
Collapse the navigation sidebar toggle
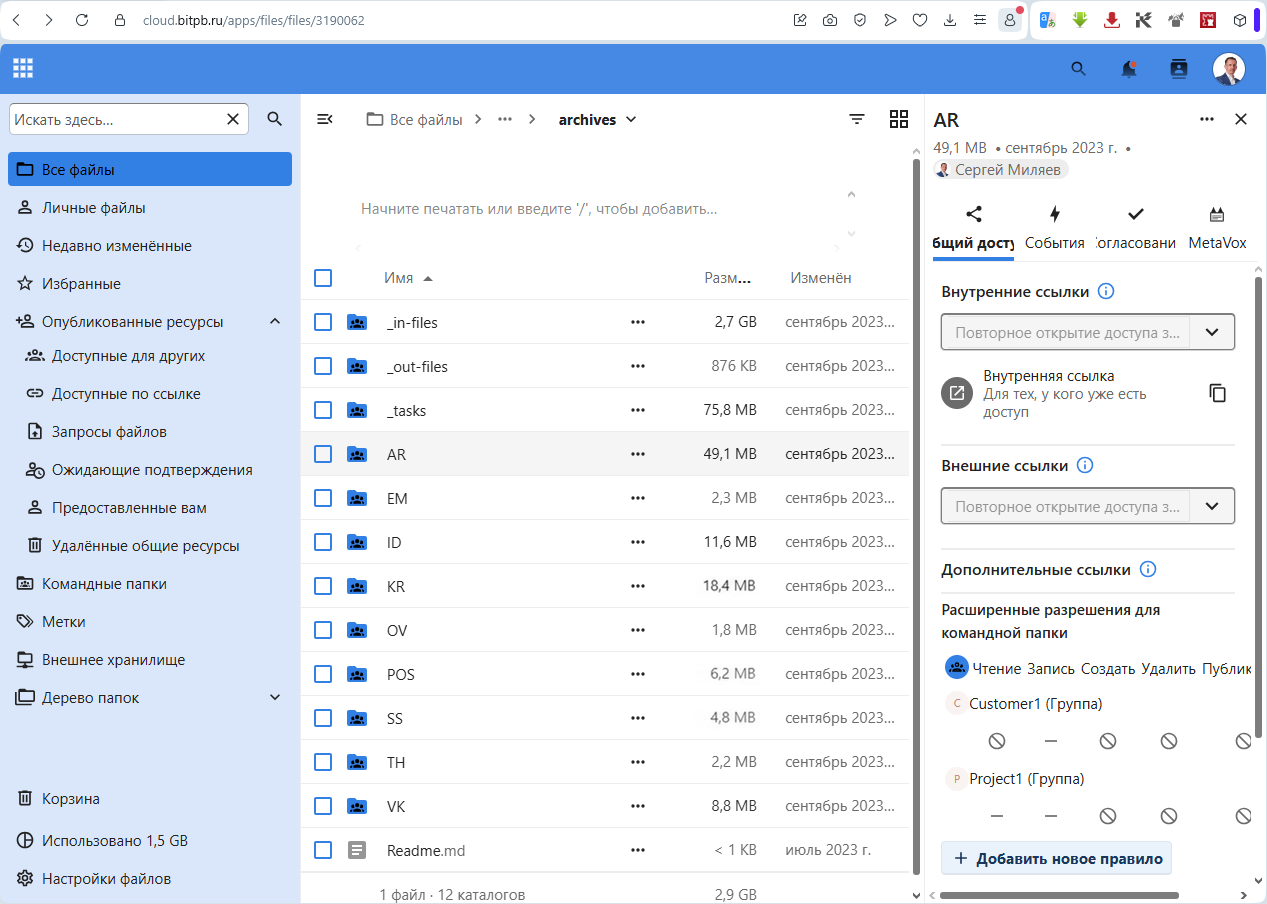pos(324,119)
